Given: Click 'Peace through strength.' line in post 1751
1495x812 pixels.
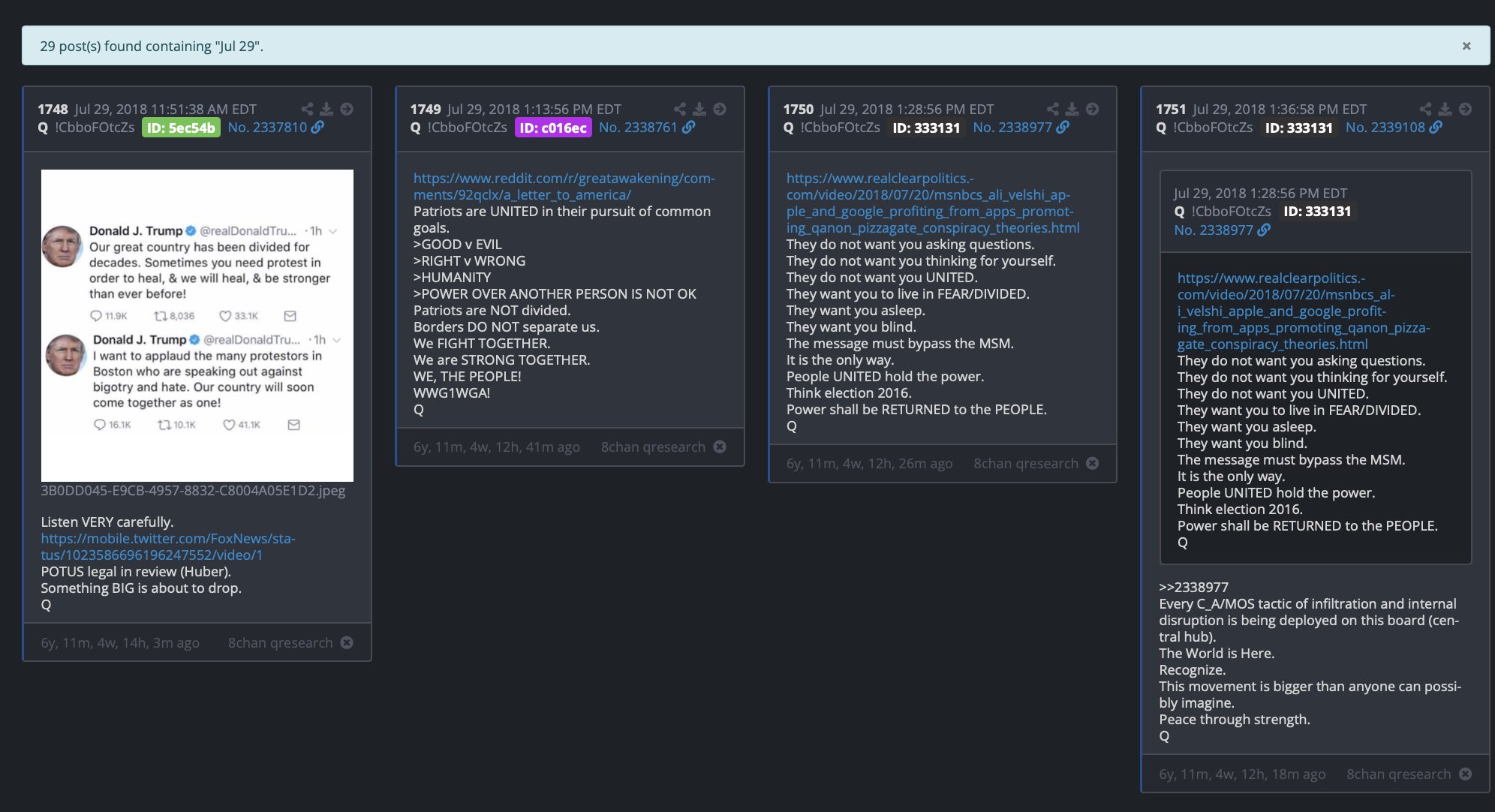Looking at the screenshot, I should tap(1235, 719).
